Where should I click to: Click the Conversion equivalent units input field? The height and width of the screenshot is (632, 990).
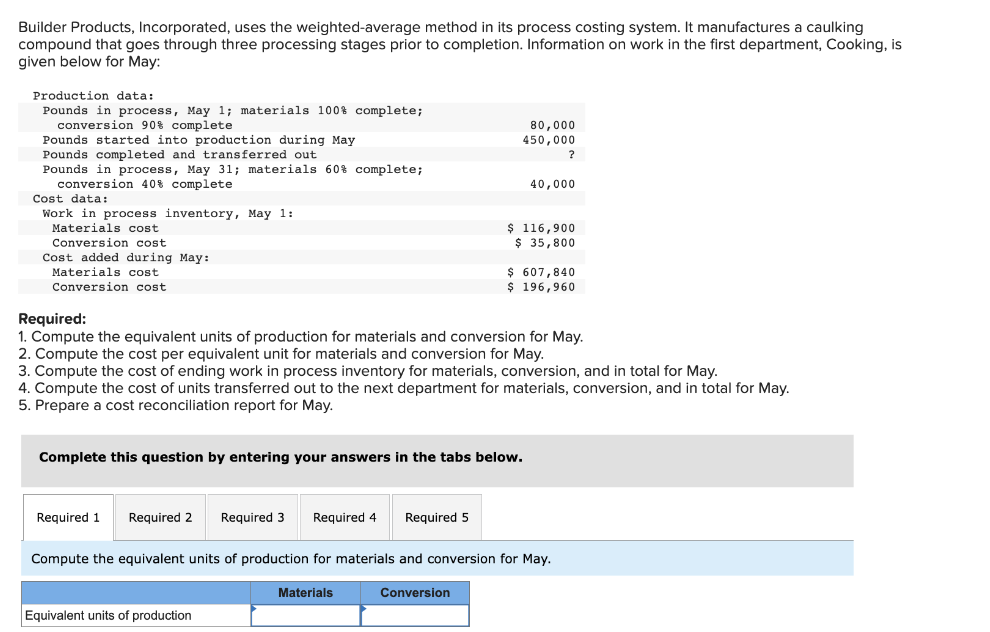[417, 615]
